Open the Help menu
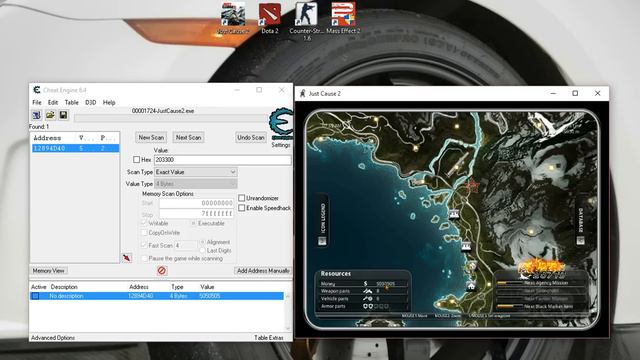Screen dimensions: 640x360 [109, 102]
